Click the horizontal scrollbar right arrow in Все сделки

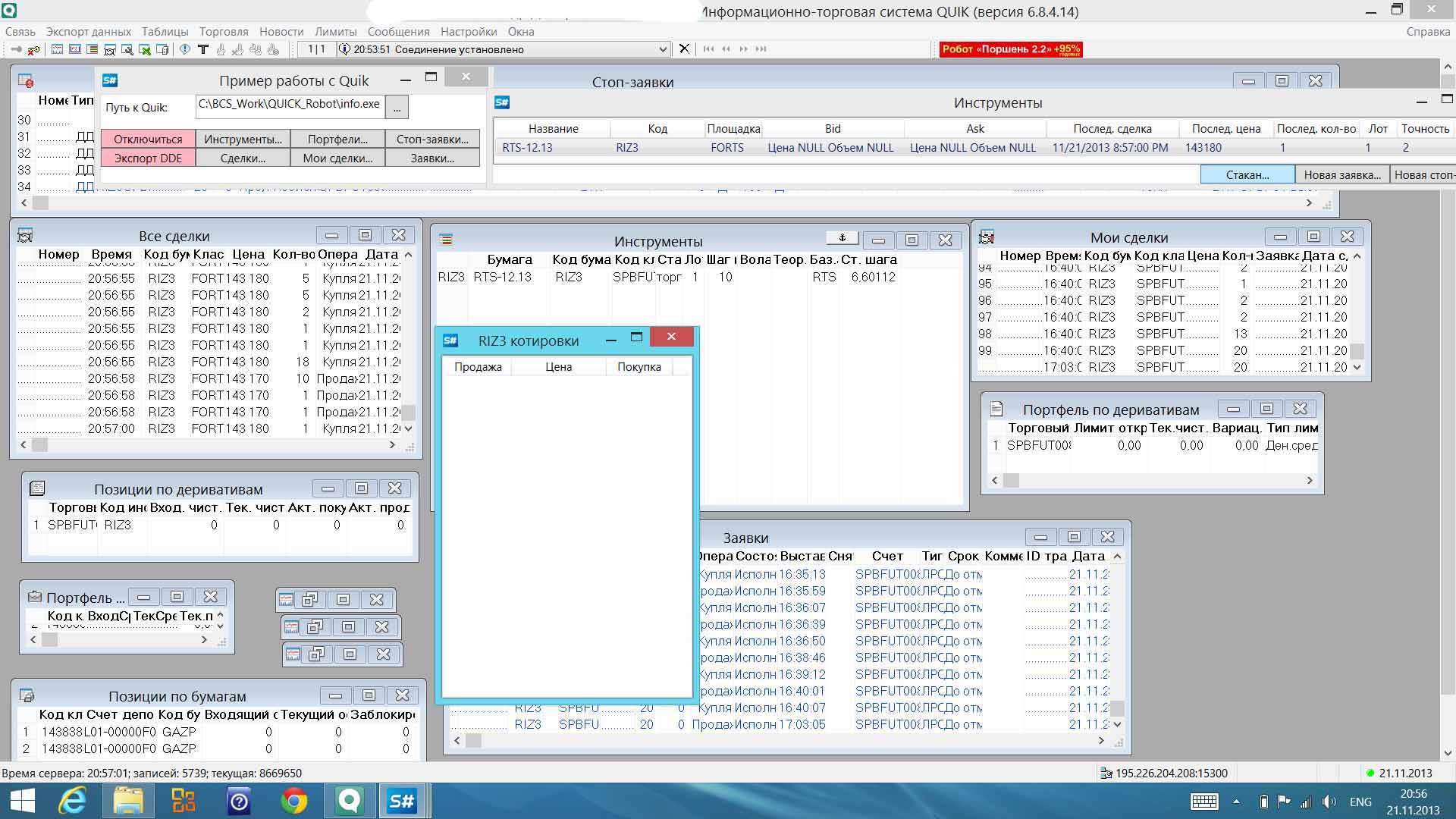click(392, 445)
